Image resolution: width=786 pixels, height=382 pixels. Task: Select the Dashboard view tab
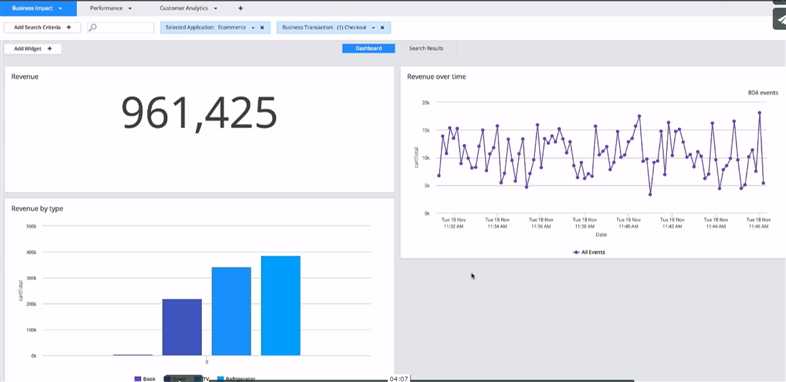tap(368, 49)
